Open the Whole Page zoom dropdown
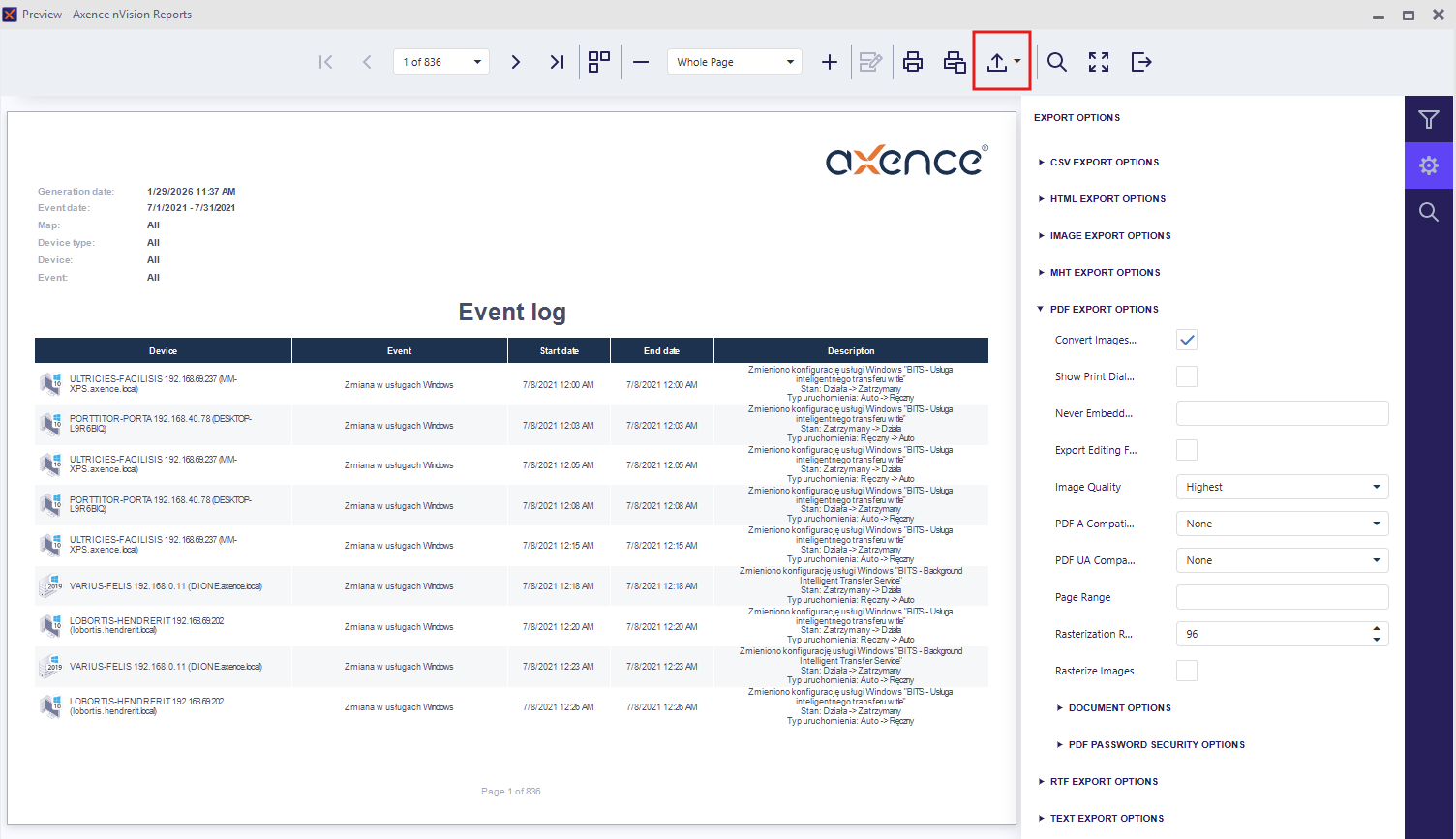 735,62
